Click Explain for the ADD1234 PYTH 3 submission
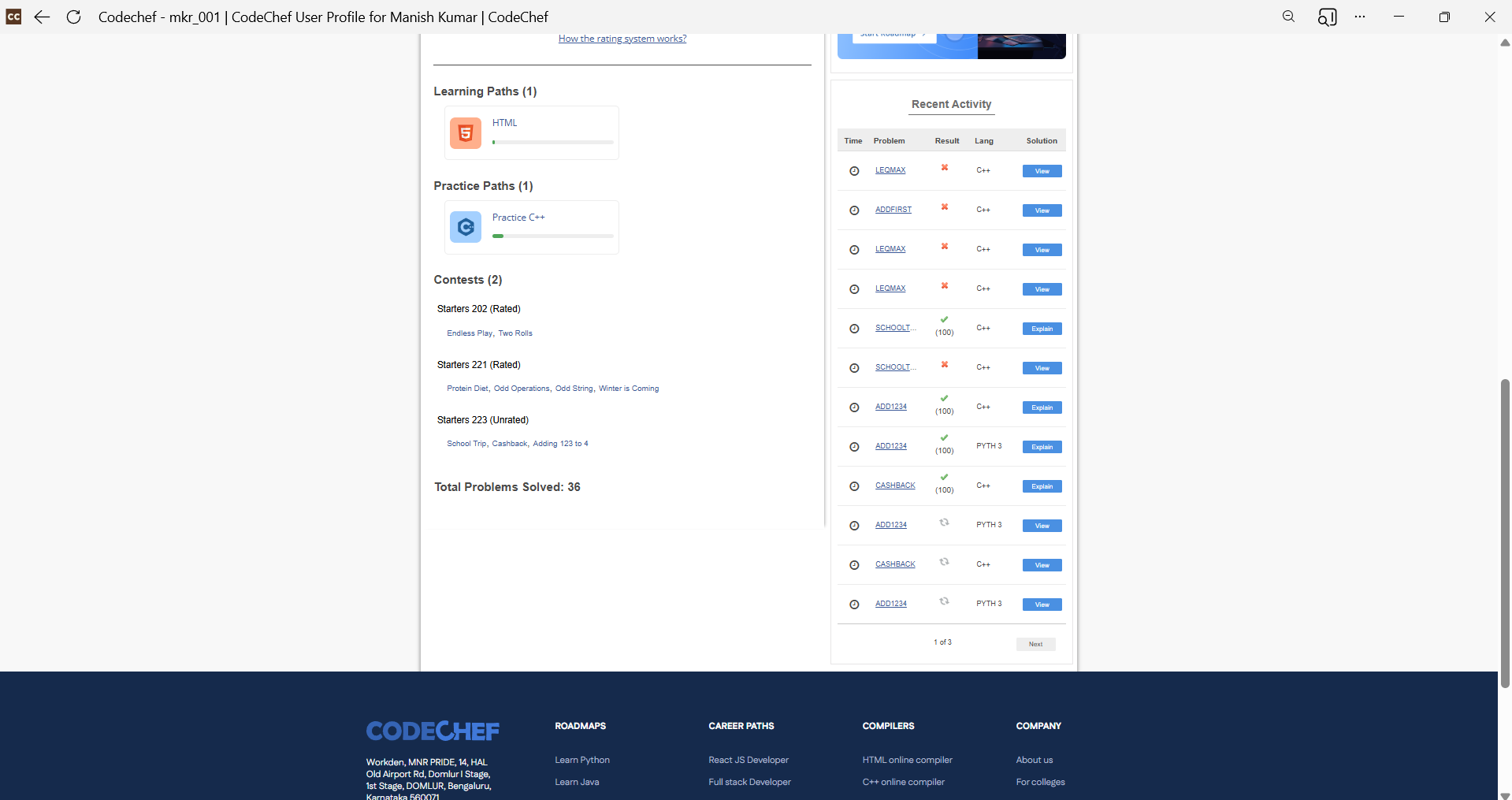Screen dimensions: 1512x800 click(1042, 447)
